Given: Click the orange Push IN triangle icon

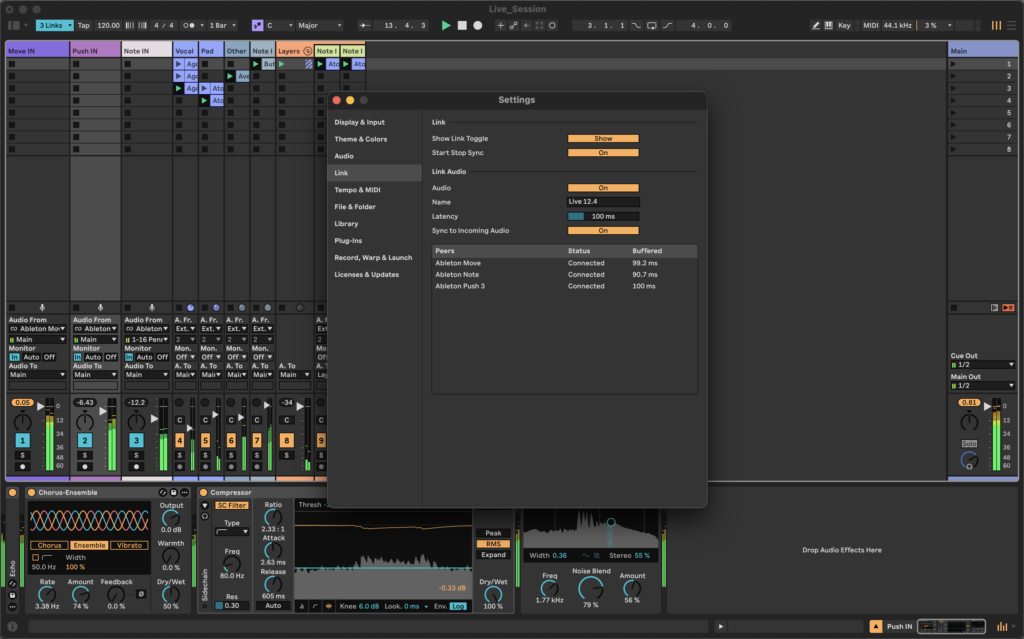Looking at the screenshot, I should tap(876, 626).
